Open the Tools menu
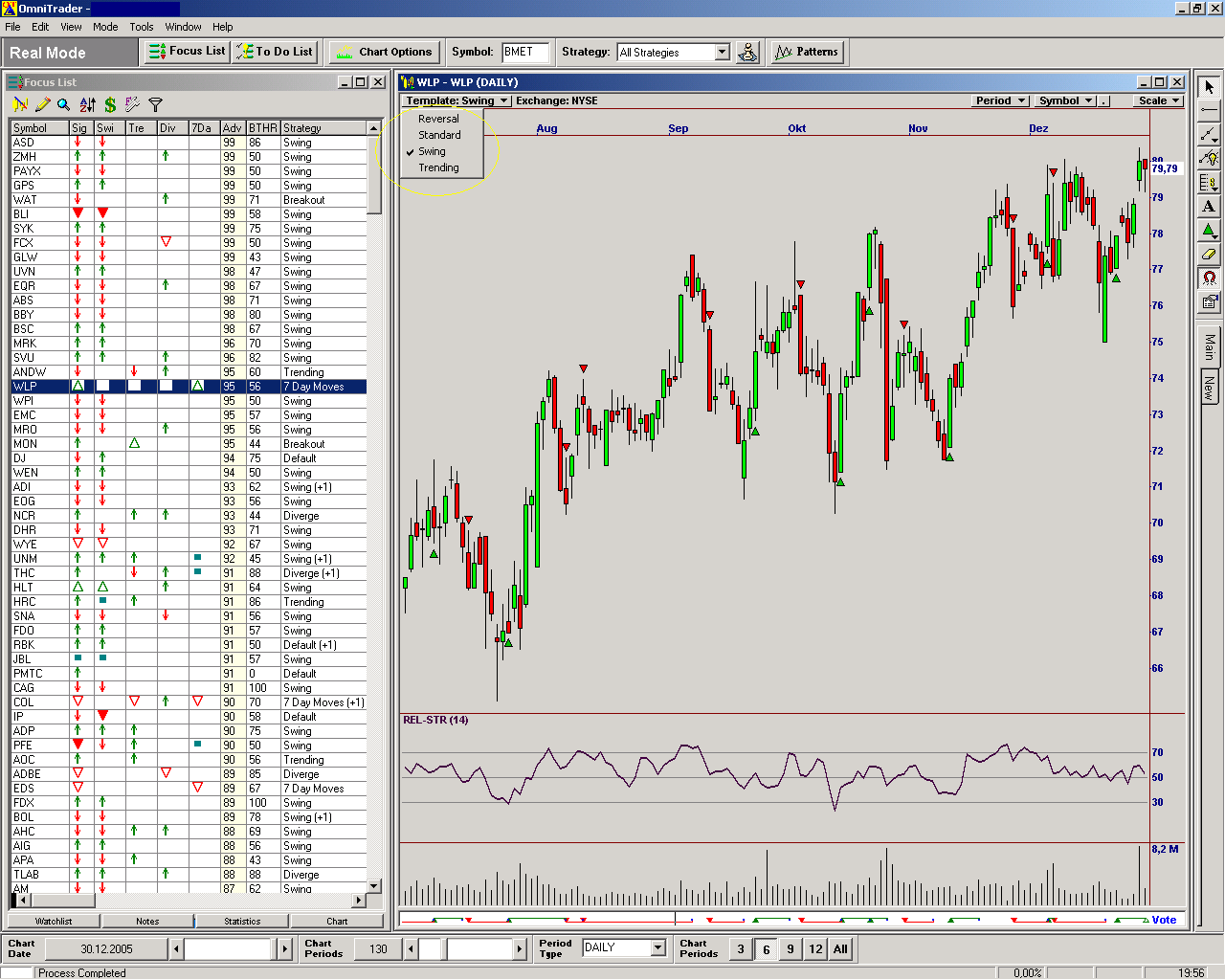Image resolution: width=1225 pixels, height=980 pixels. (141, 26)
